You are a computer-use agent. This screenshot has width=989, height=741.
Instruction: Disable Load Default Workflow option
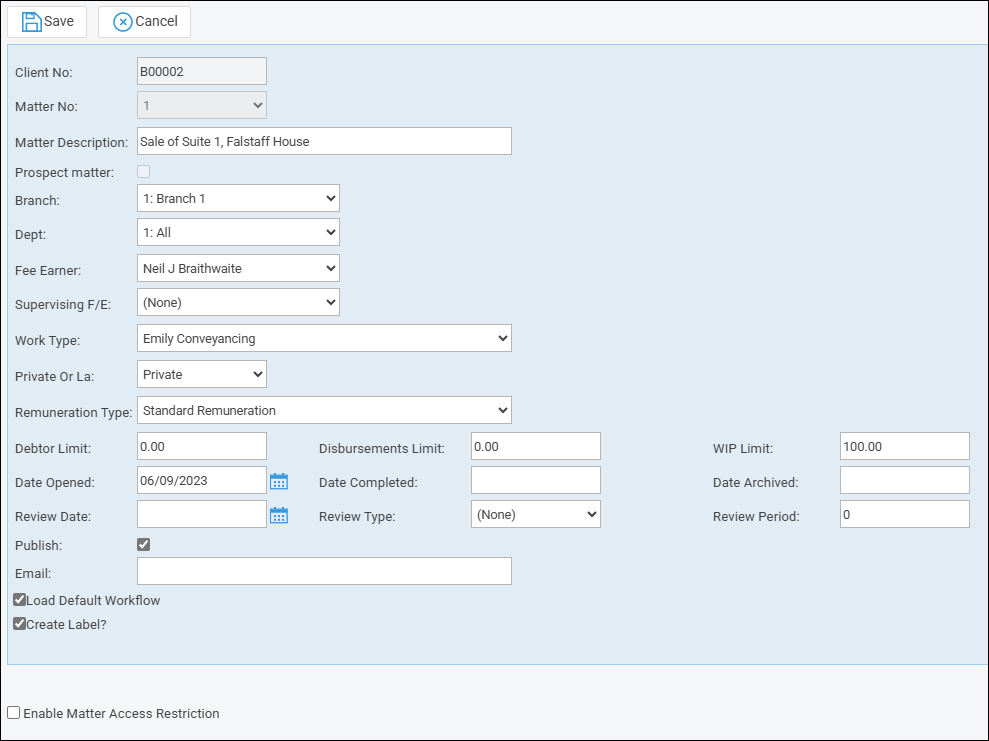point(19,600)
